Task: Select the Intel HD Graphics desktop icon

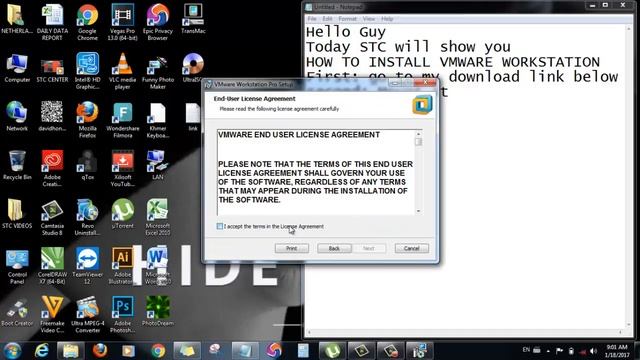Action: (x=87, y=72)
